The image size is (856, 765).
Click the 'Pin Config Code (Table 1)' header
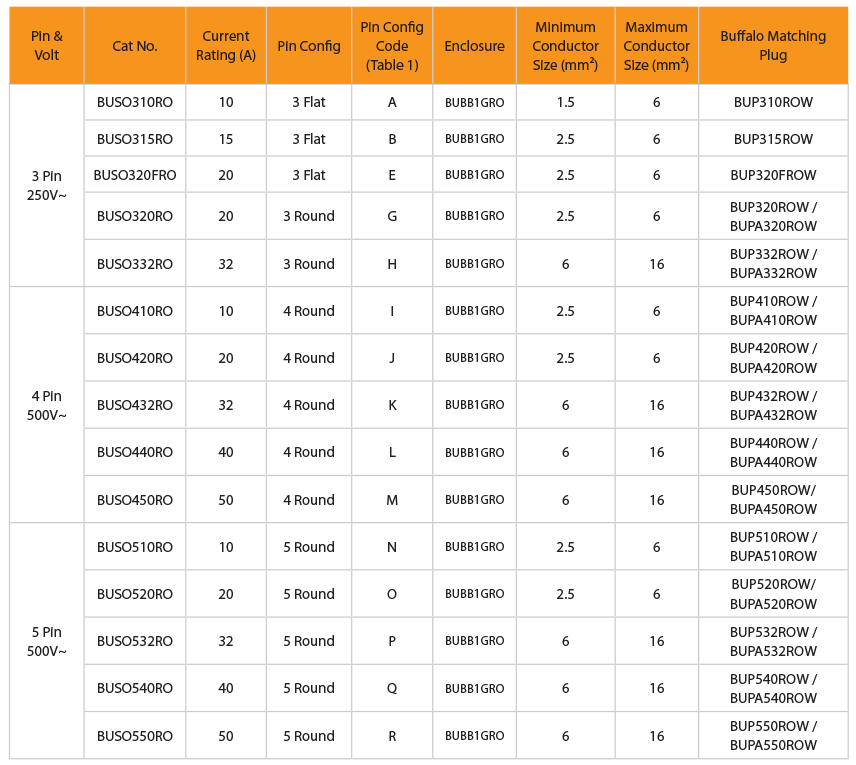pos(392,46)
